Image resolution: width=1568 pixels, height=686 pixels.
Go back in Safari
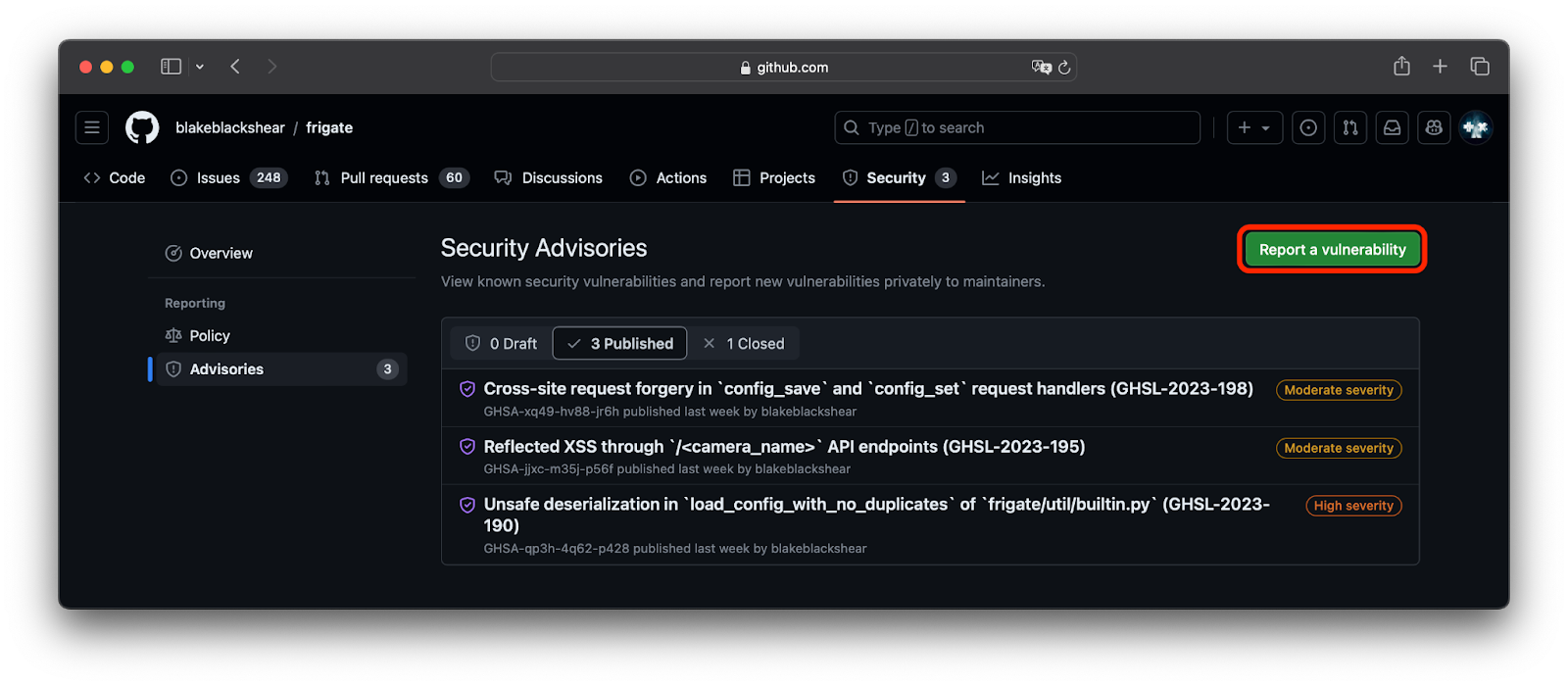(x=235, y=67)
